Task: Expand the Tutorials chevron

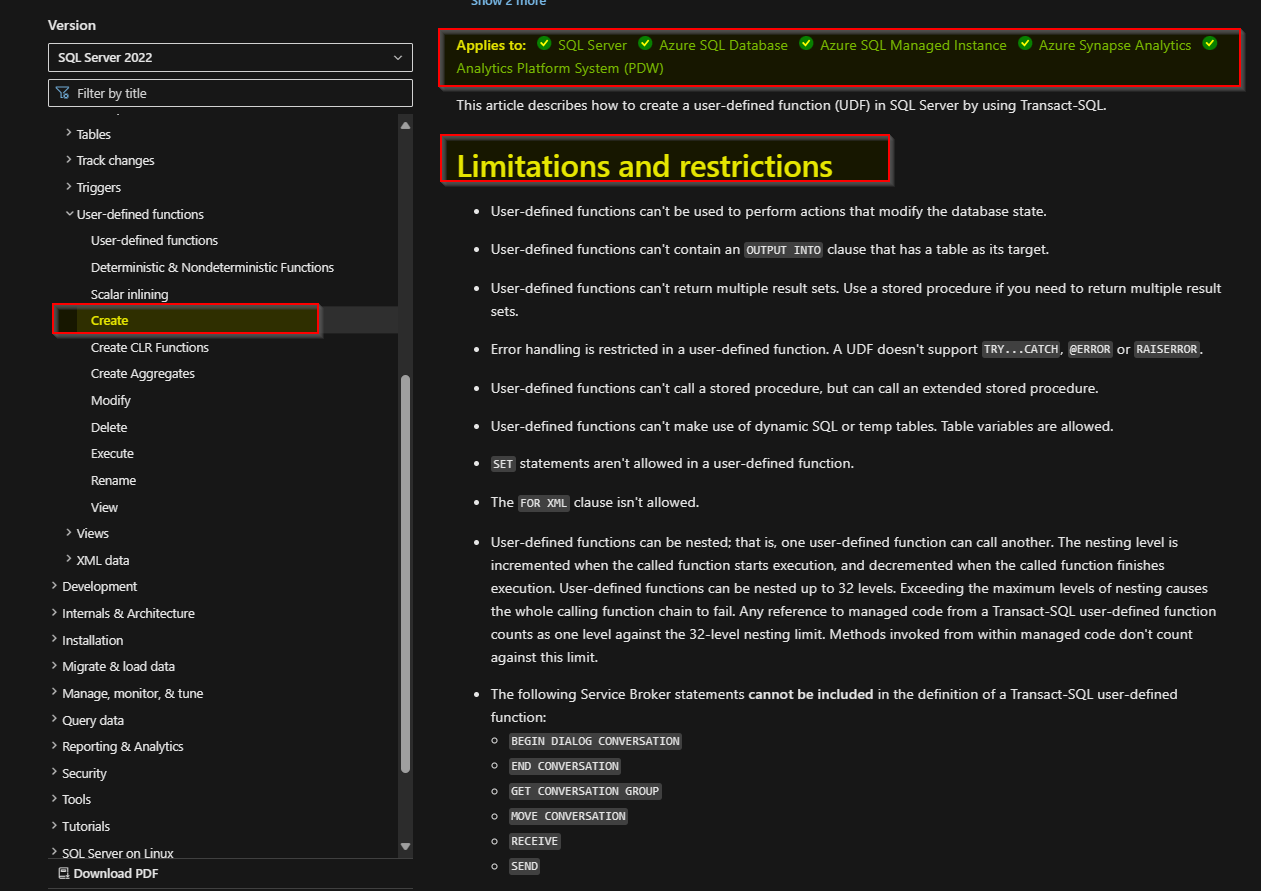Action: click(54, 826)
